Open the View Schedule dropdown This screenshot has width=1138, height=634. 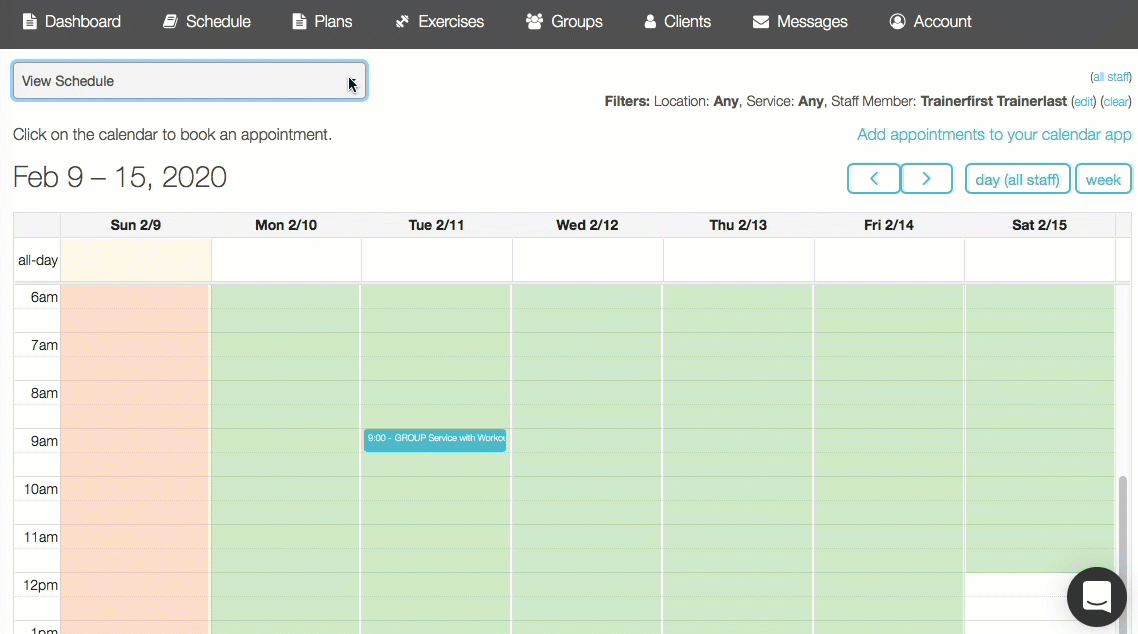189,81
